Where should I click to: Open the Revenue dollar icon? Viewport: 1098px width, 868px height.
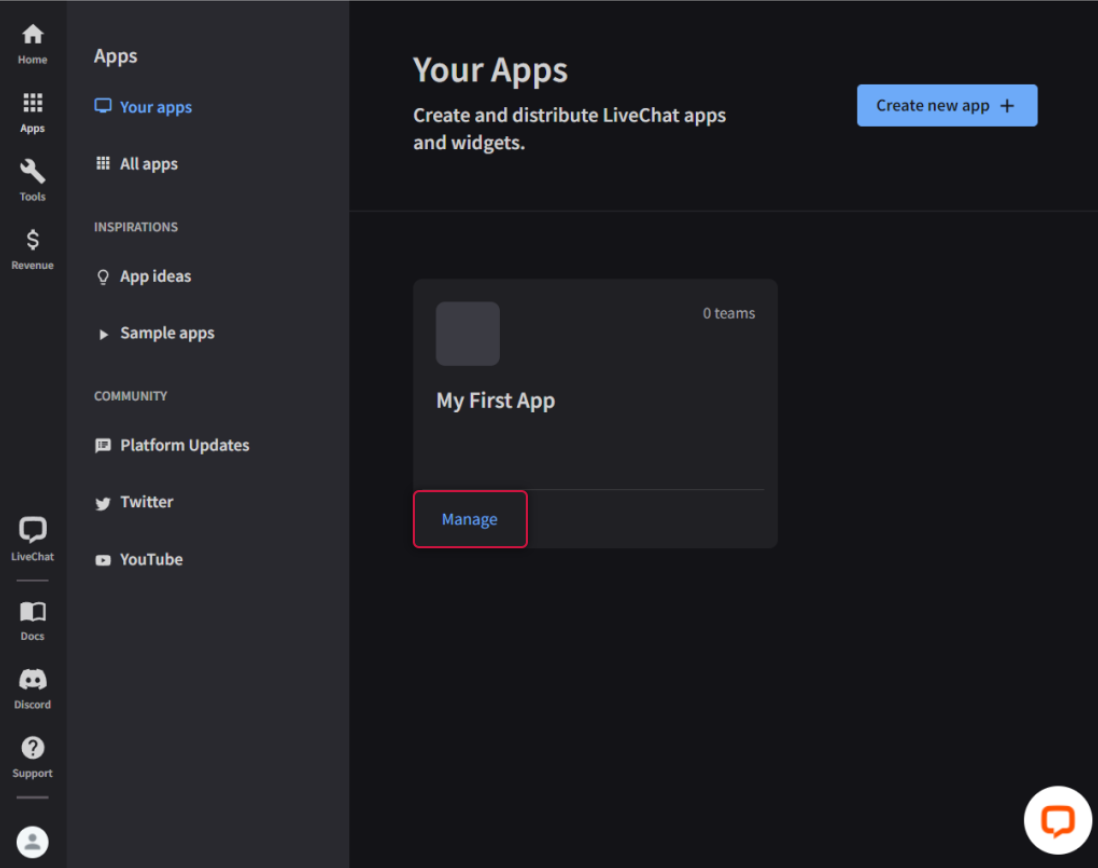click(x=32, y=241)
